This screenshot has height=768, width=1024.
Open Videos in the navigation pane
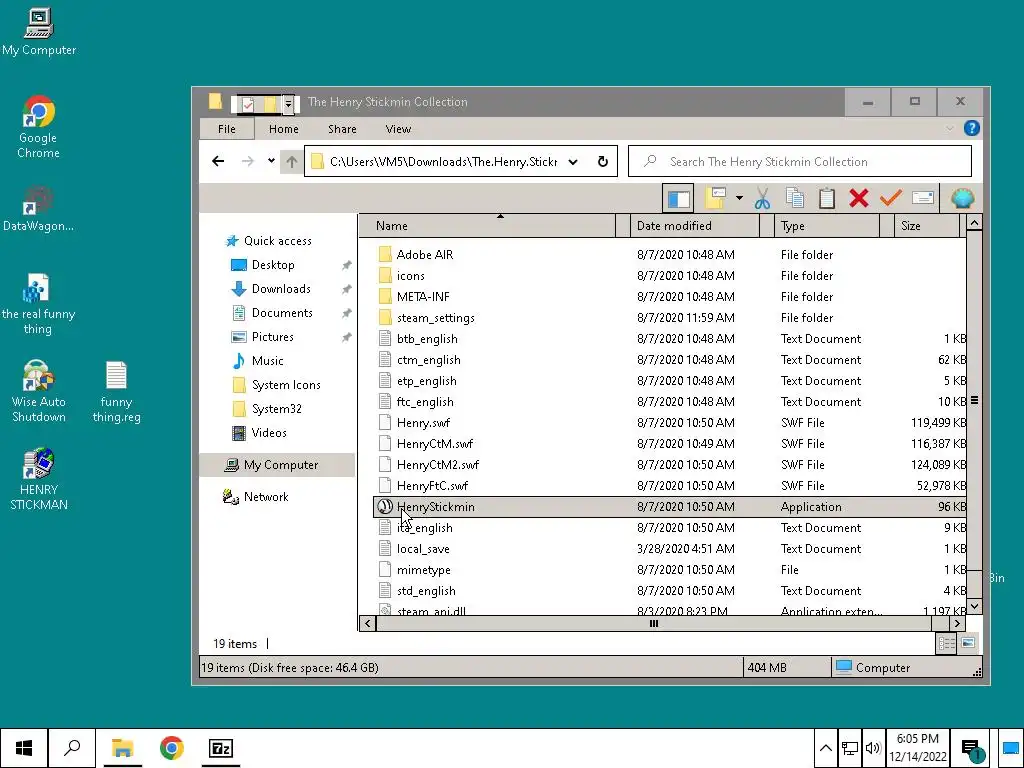269,432
